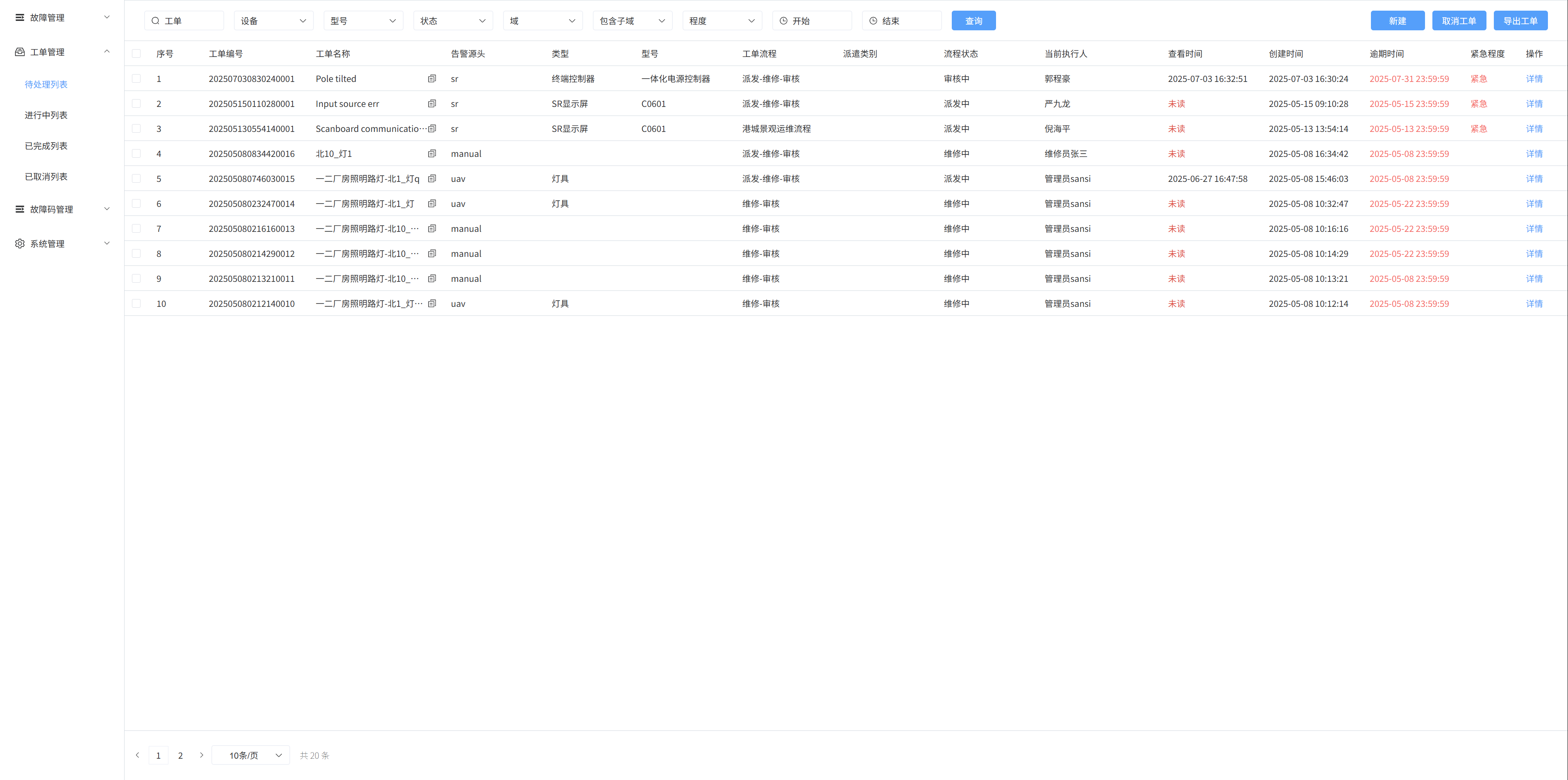Click page 1 in pagination
The height and width of the screenshot is (780, 1568).
pos(158,755)
